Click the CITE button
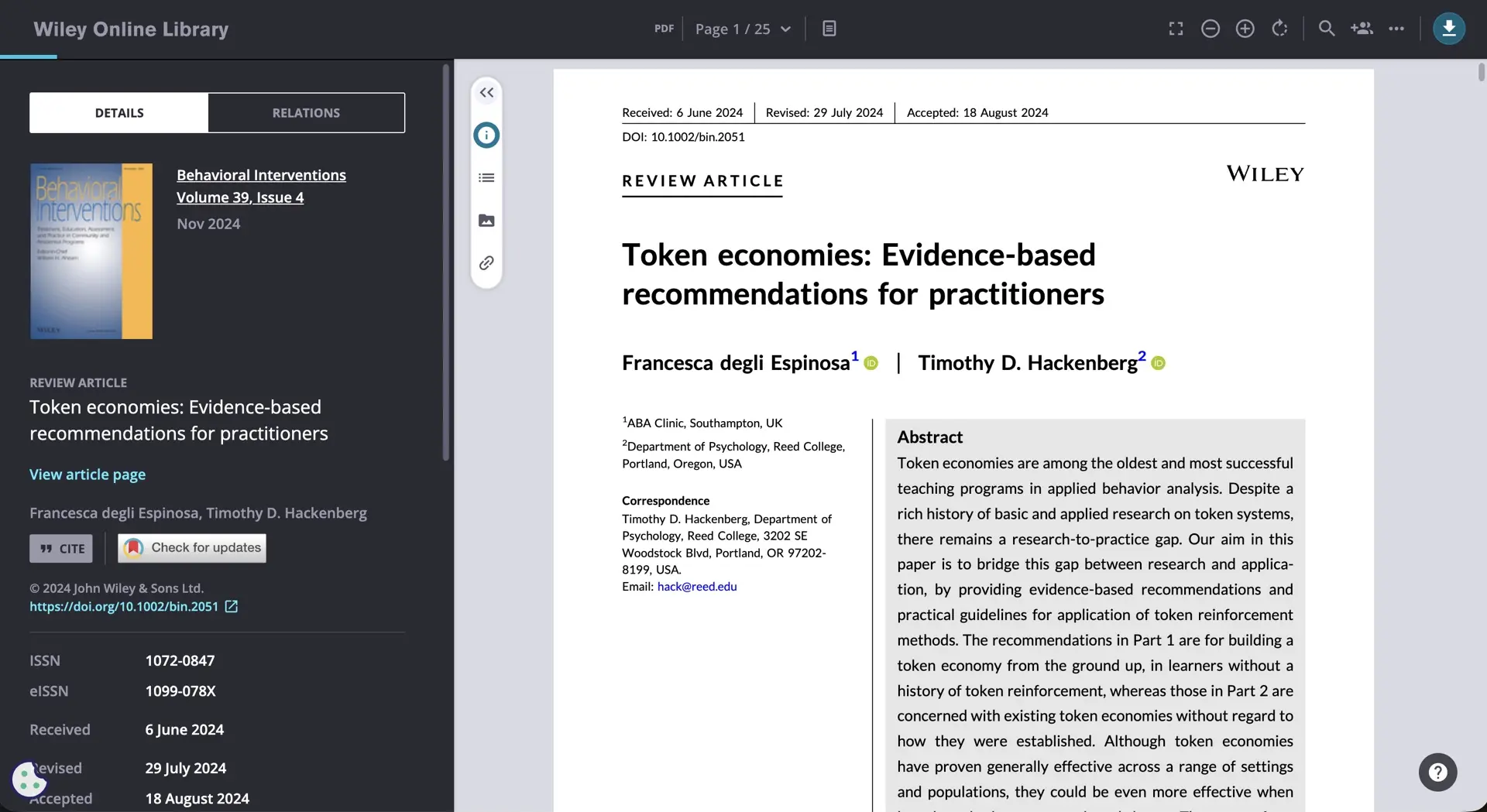Screen dimensions: 1487x812 pos(61,548)
